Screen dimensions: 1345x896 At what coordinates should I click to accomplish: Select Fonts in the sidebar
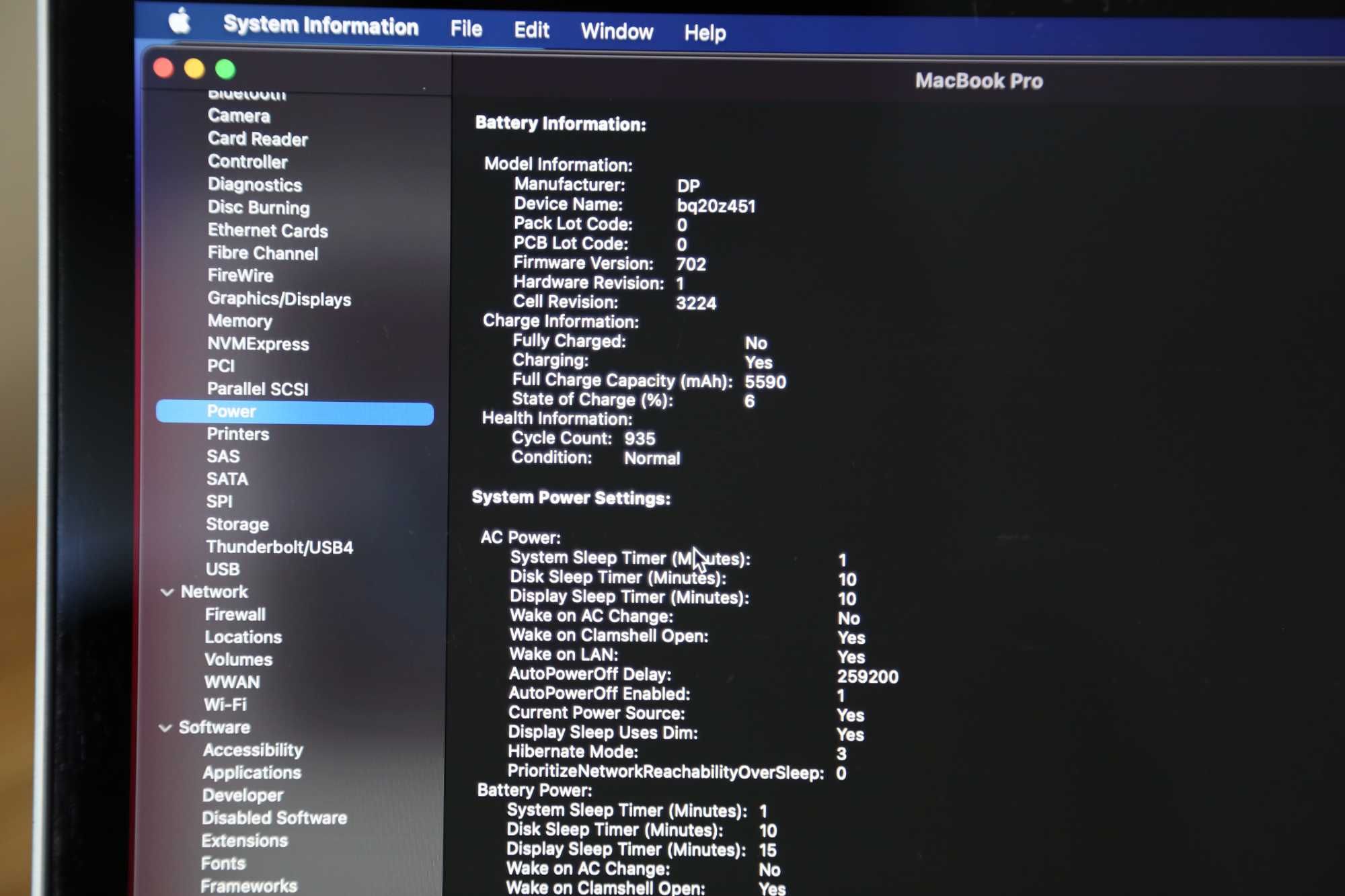click(223, 863)
